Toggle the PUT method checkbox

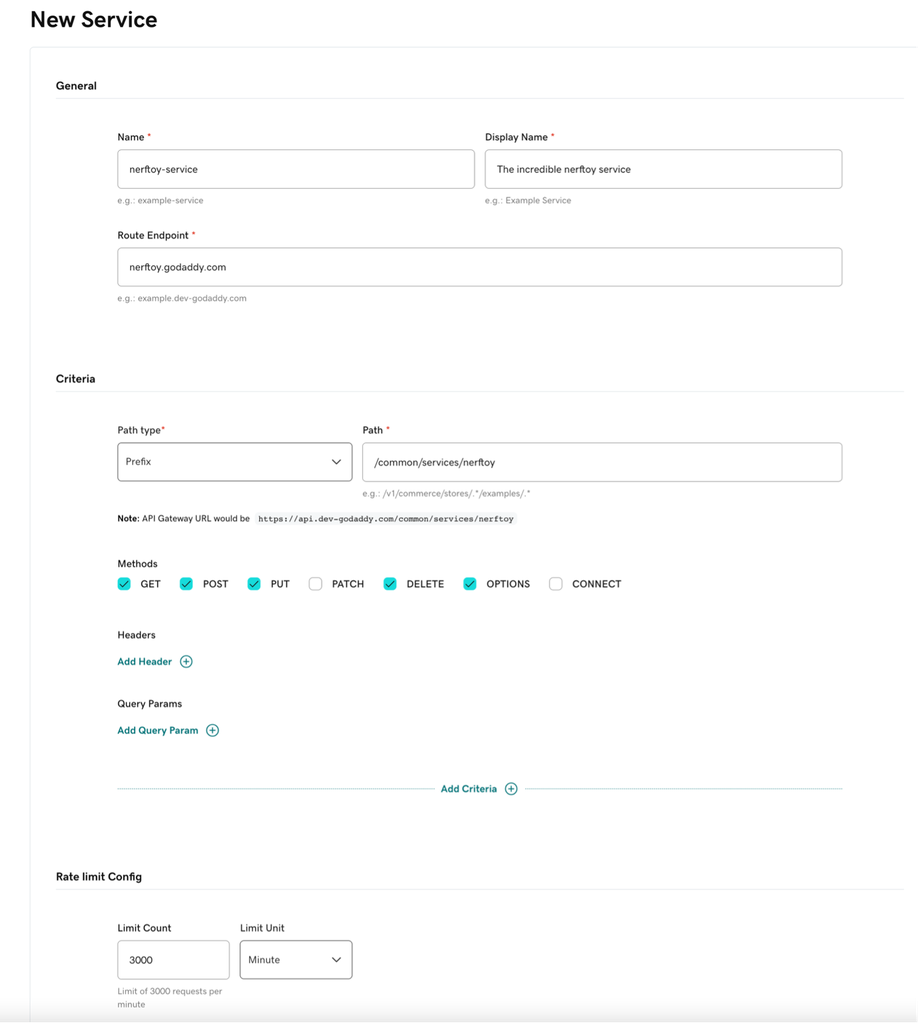(254, 584)
